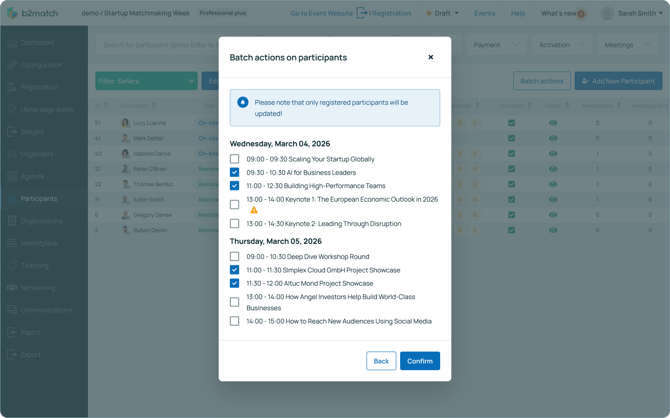This screenshot has height=418, width=670.
Task: Open the Draft status dropdown
Action: click(x=443, y=14)
